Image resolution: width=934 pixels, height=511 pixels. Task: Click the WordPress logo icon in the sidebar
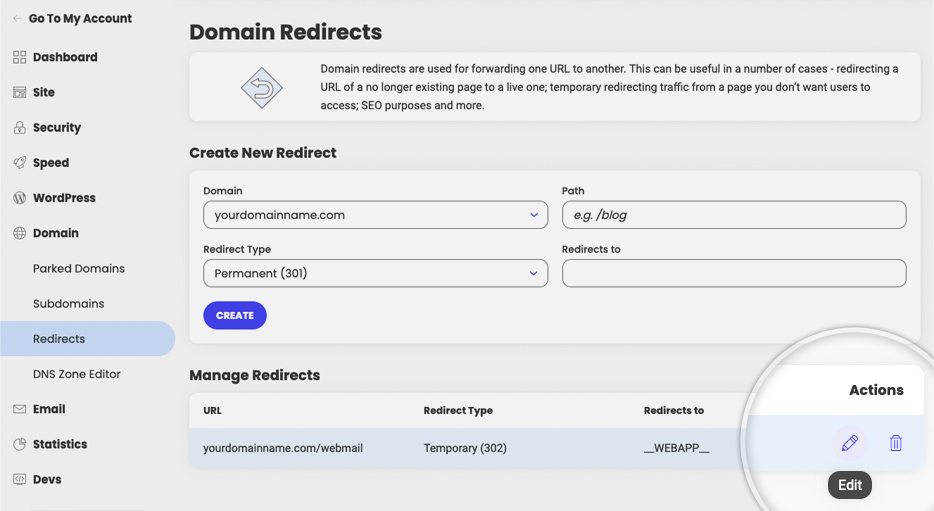pyautogui.click(x=20, y=198)
